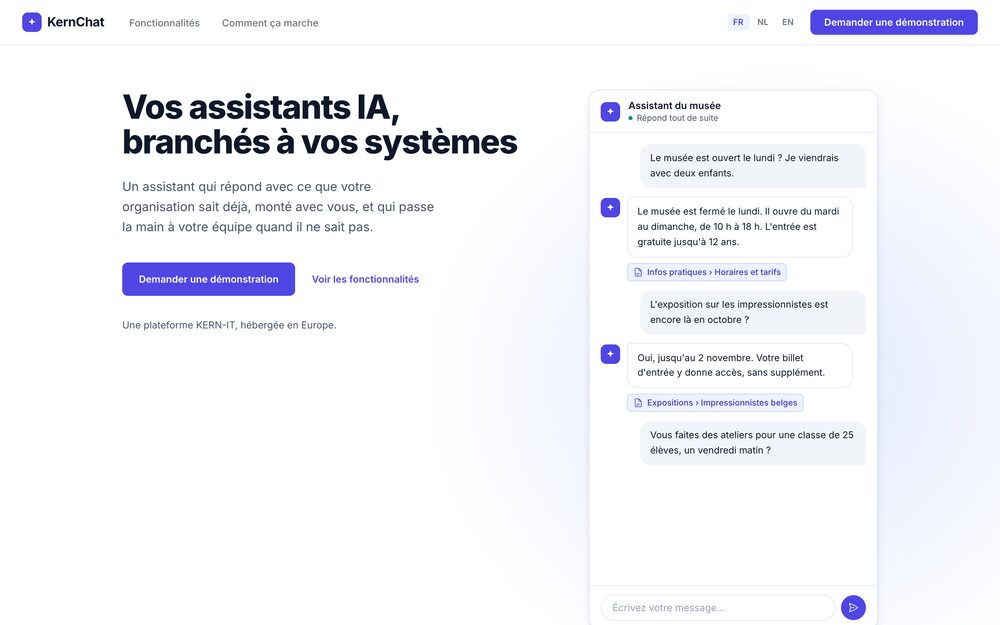Click headline 'Vos assistants IA, branchés à vos systèmes'
This screenshot has width=1000, height=625.
tap(320, 124)
